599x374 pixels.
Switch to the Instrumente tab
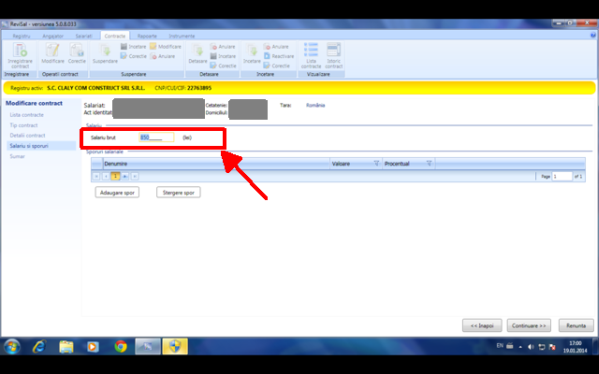(182, 36)
